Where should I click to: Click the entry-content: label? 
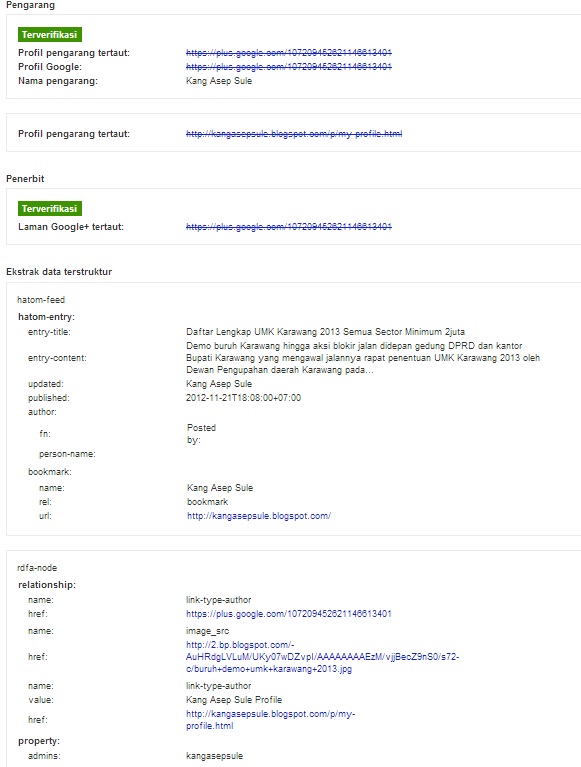(x=57, y=358)
